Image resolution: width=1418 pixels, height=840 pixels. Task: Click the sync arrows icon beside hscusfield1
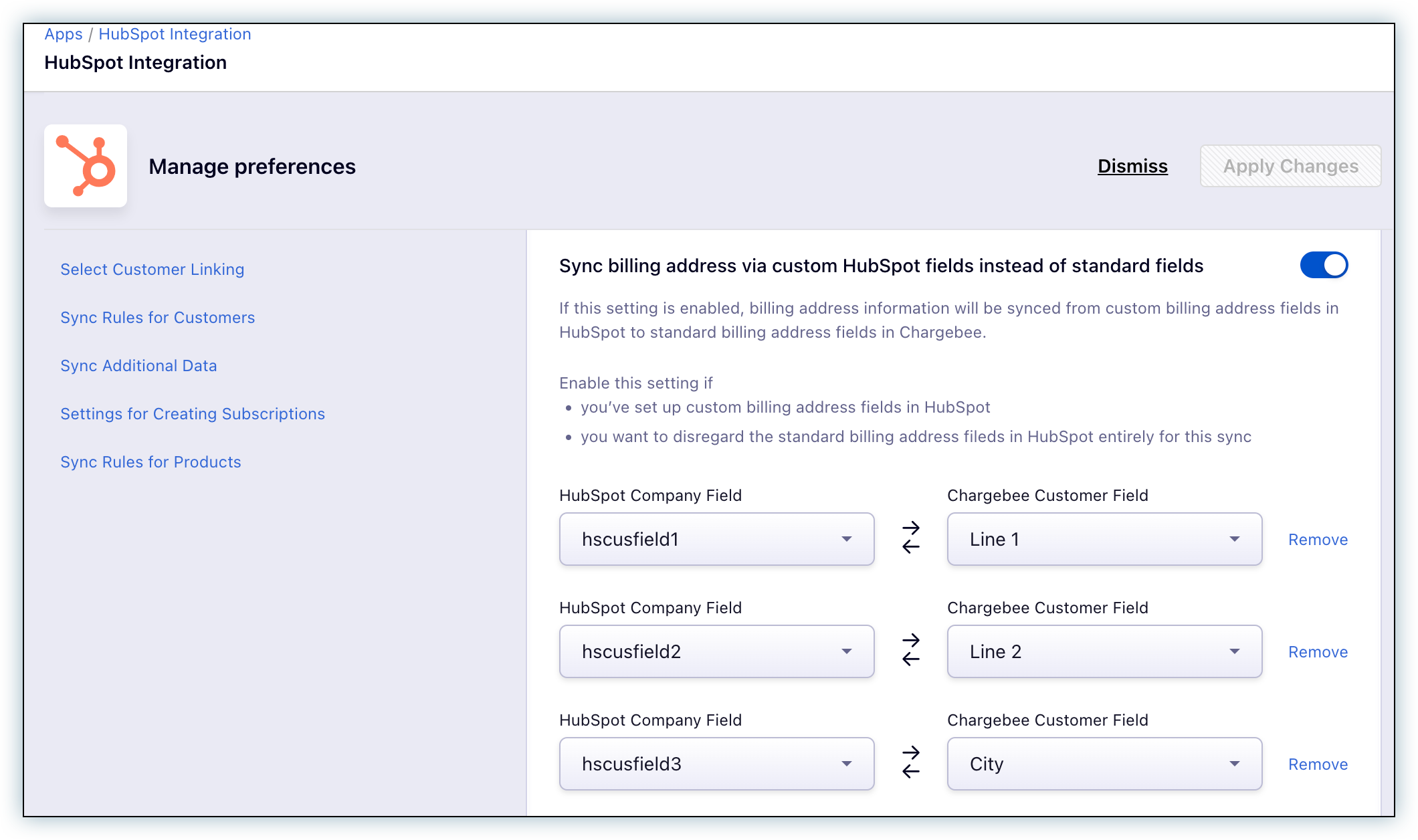(x=910, y=538)
